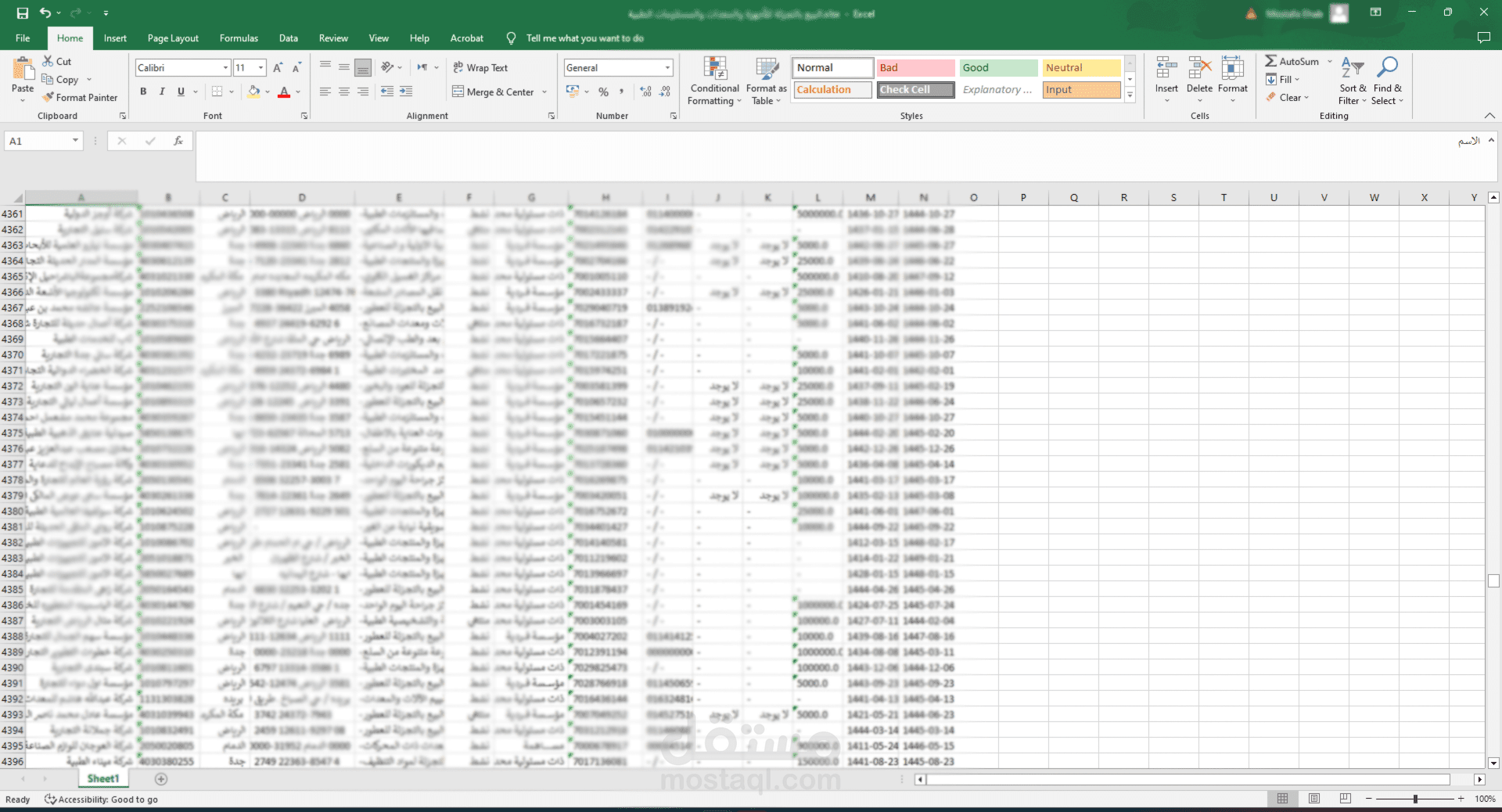This screenshot has height=812, width=1502.
Task: Click the Cut scissors command
Action: 56,61
